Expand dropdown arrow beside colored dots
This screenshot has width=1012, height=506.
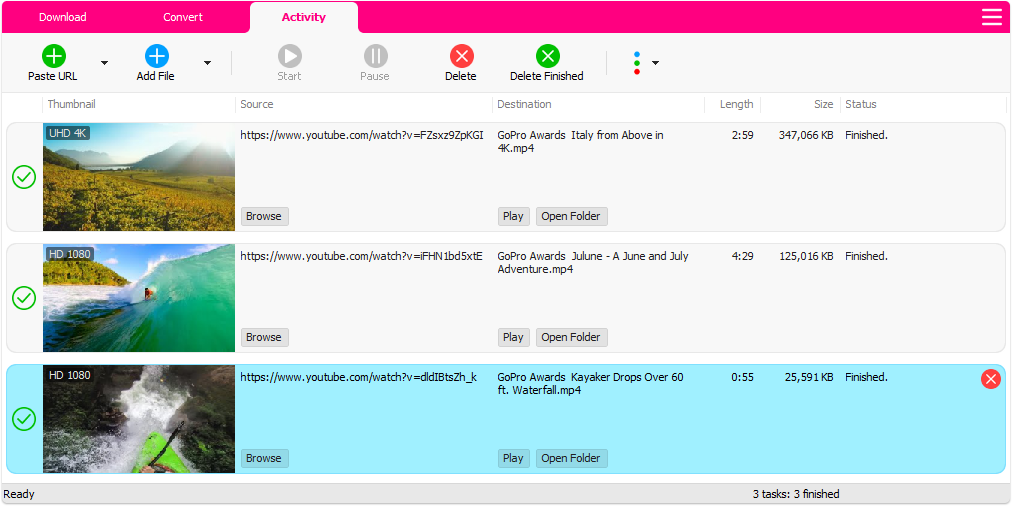[655, 63]
